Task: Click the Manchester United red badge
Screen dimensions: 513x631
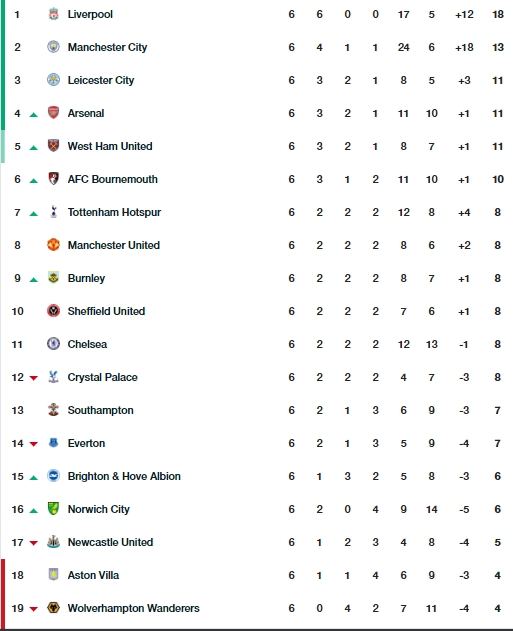Action: [54, 245]
